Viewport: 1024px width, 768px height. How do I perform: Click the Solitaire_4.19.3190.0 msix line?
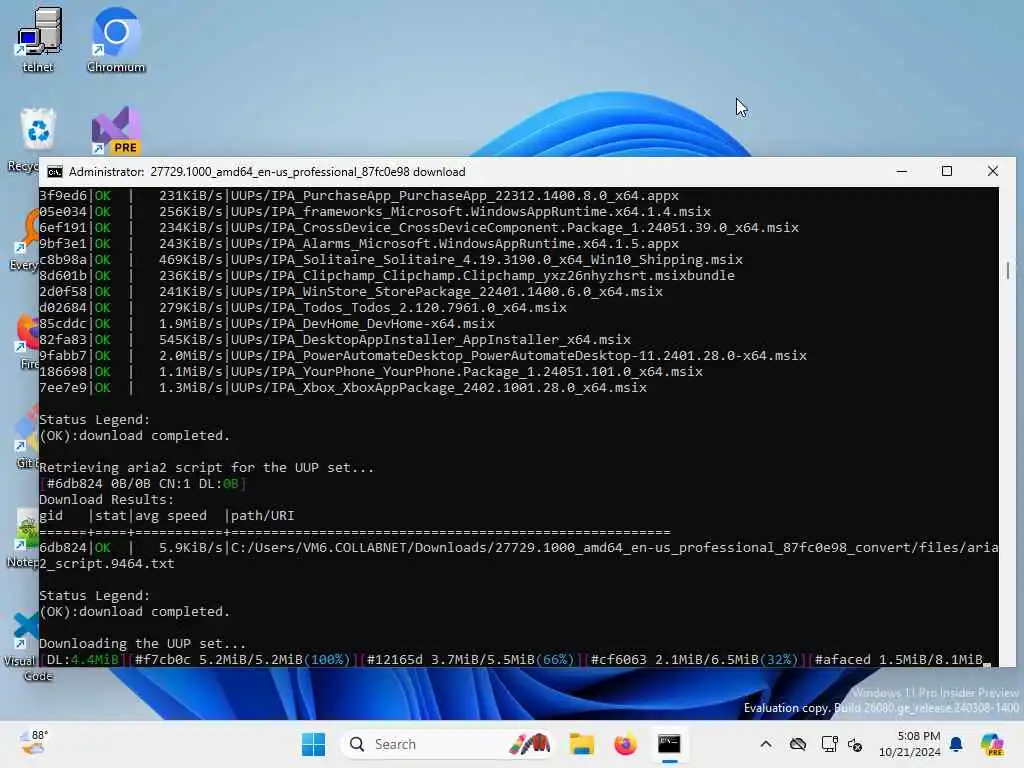[391, 259]
